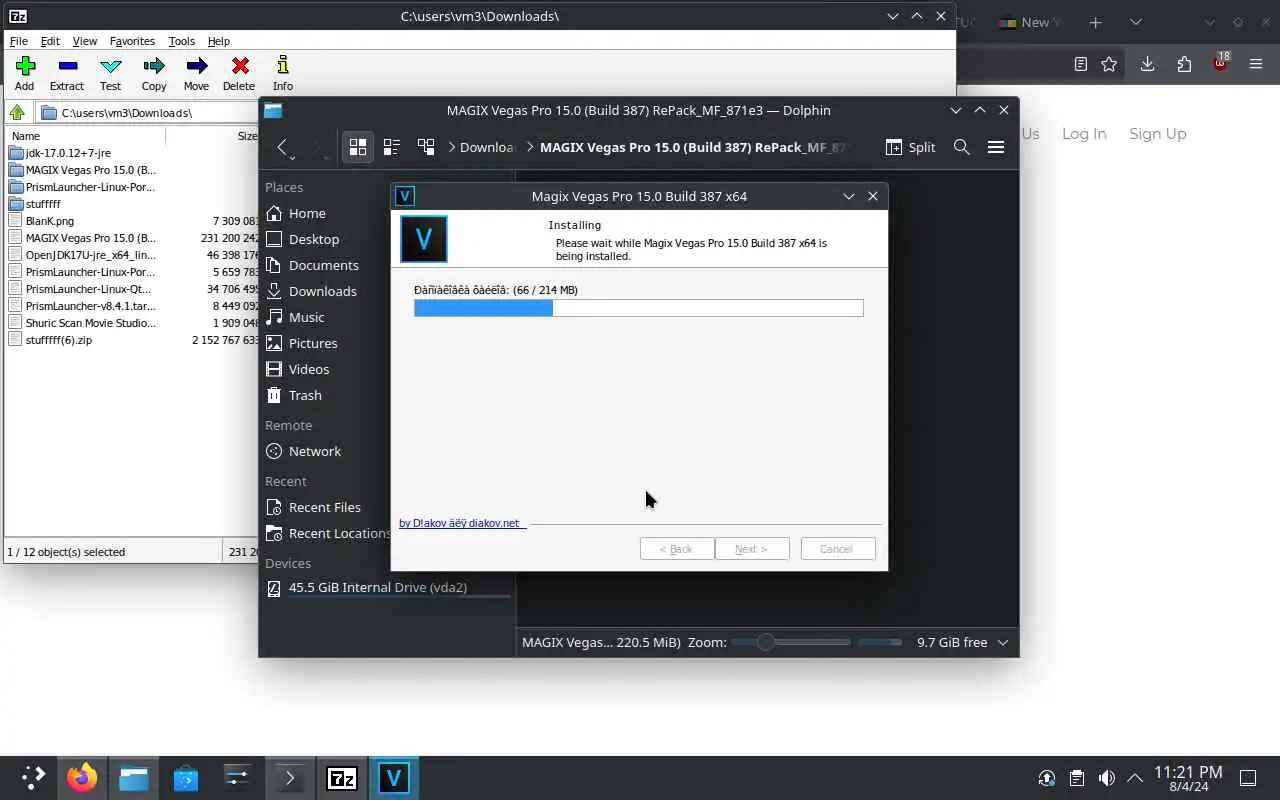Open KDE application launcher

[x=33, y=778]
